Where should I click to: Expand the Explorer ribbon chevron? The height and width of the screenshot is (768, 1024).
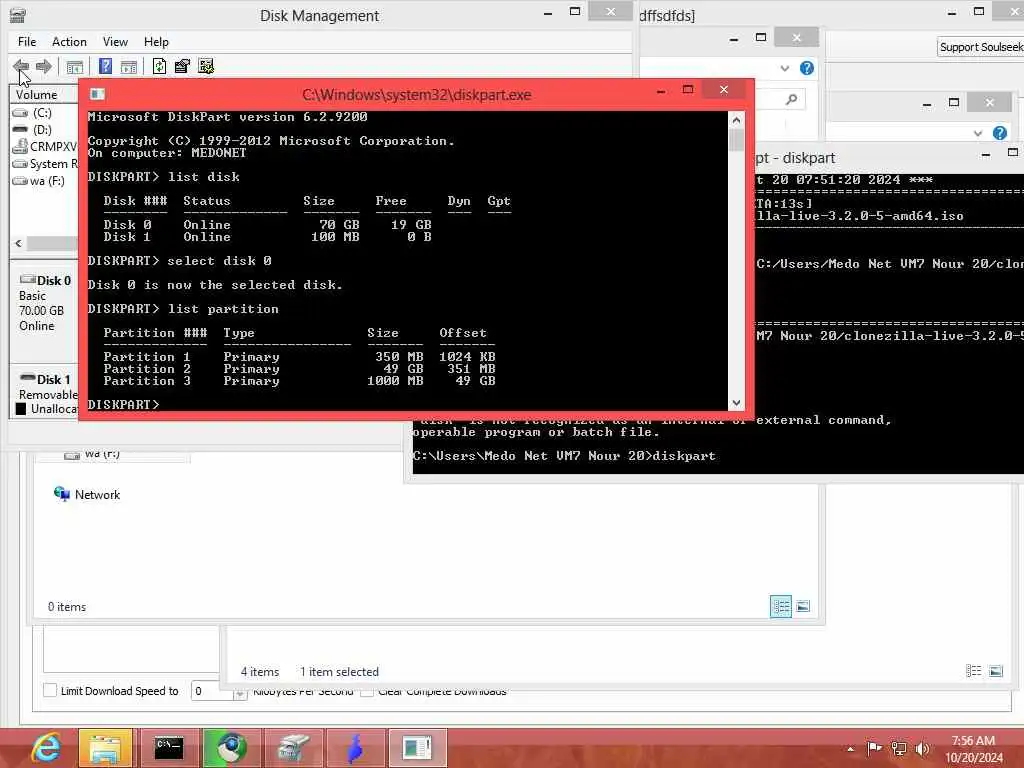(x=784, y=68)
